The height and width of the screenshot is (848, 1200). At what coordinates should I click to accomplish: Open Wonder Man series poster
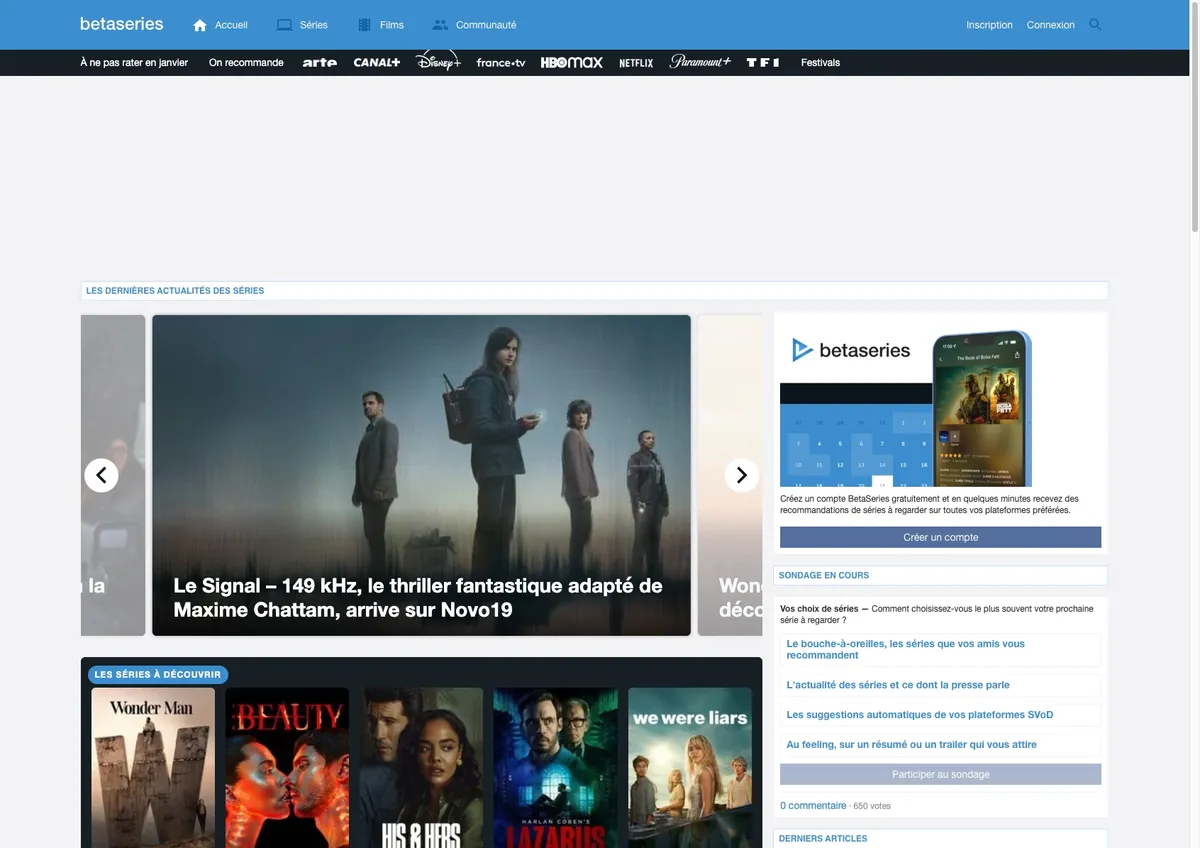click(x=153, y=767)
